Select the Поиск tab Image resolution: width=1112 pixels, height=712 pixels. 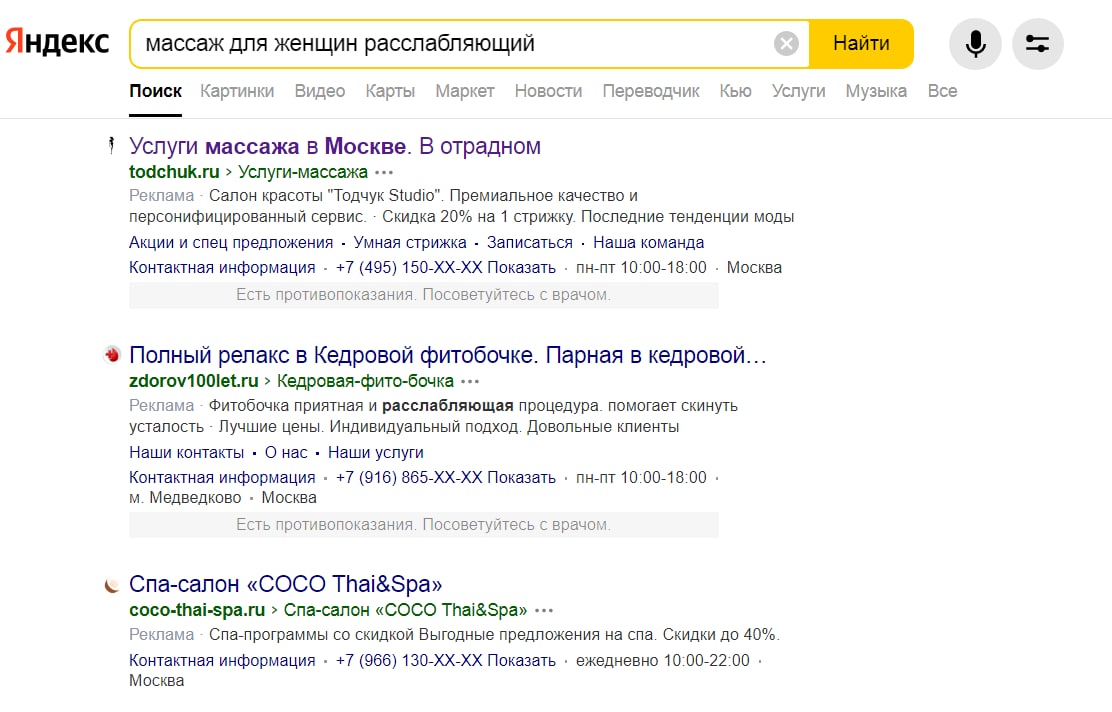(155, 91)
